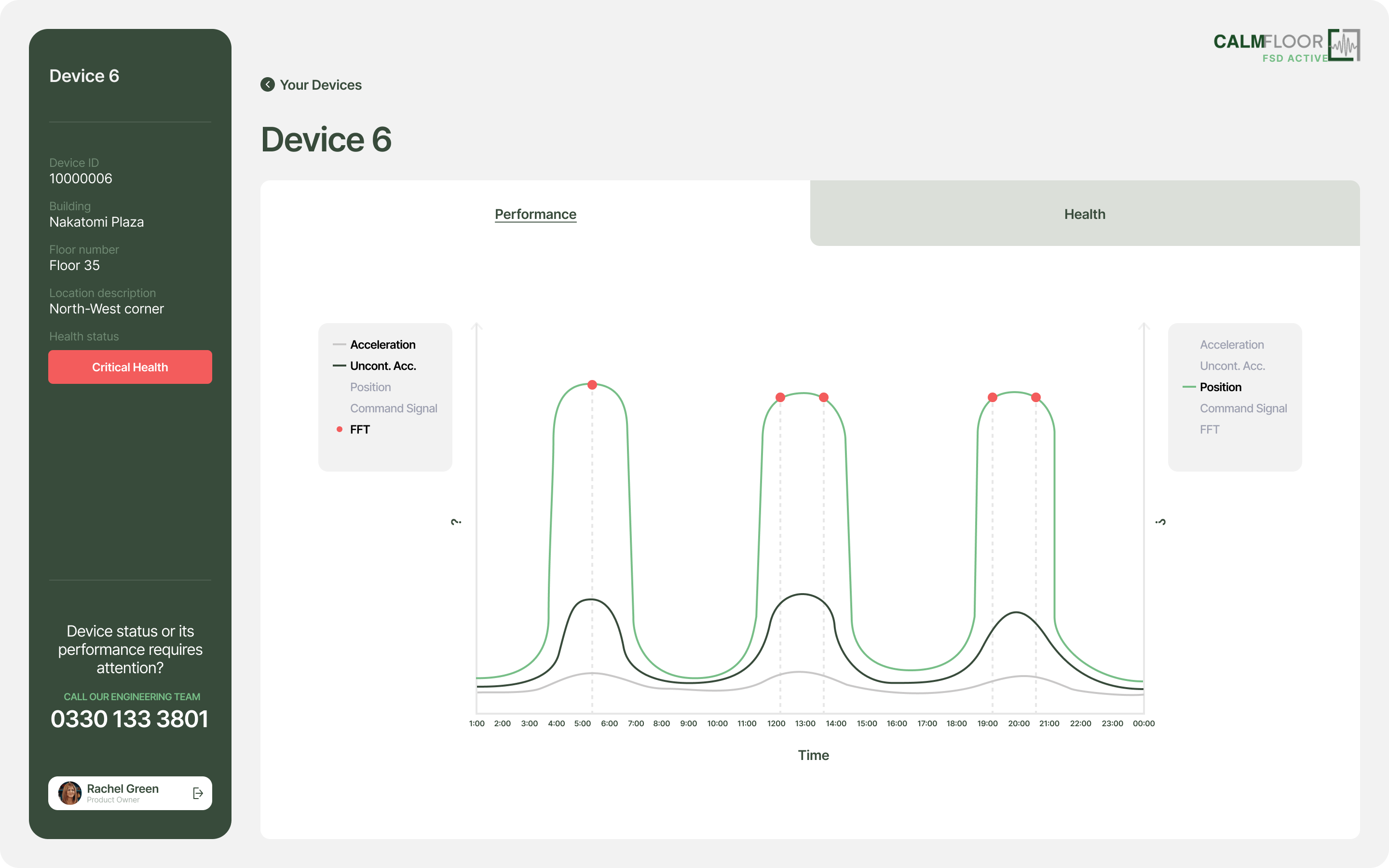Viewport: 1389px width, 868px height.
Task: Enable Uncont. Acc. in the right legend
Action: click(x=1232, y=366)
